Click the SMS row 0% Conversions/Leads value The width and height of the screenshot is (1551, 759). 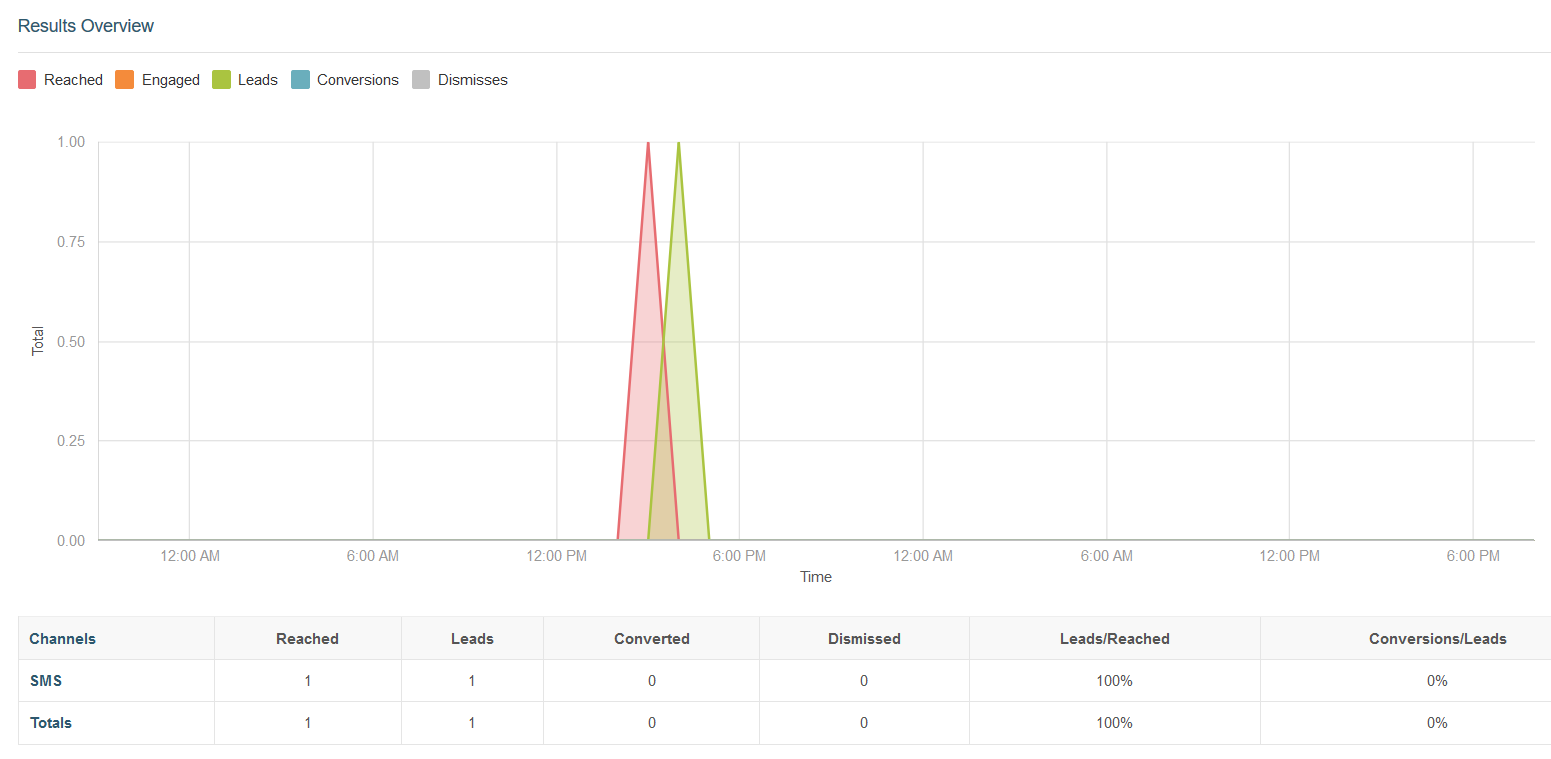coord(1437,681)
